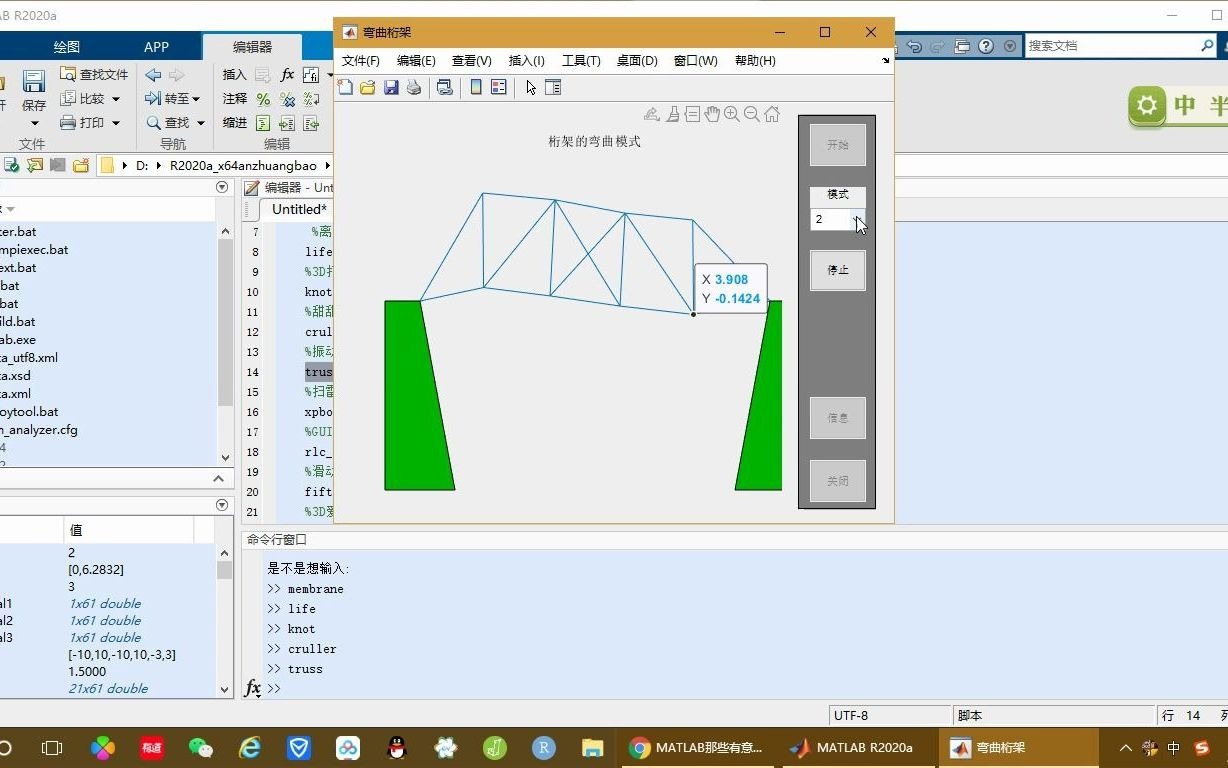Image resolution: width=1228 pixels, height=768 pixels.
Task: Open the Property Inspector icon
Action: (553, 88)
